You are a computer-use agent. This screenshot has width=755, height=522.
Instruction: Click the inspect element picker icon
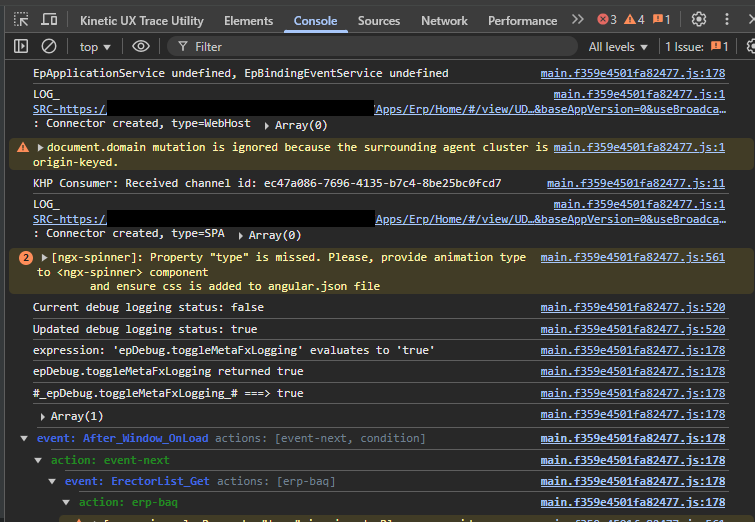tap(21, 20)
